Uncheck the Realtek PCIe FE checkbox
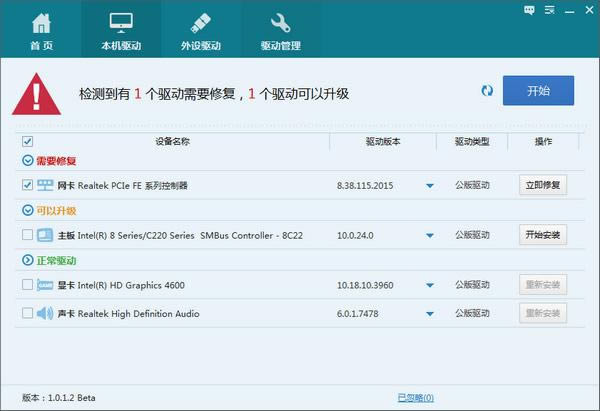The width and height of the screenshot is (600, 411). (27, 185)
